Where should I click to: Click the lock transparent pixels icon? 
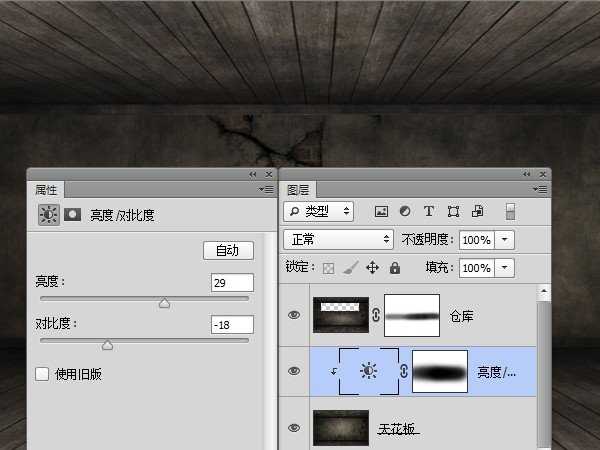pos(328,268)
